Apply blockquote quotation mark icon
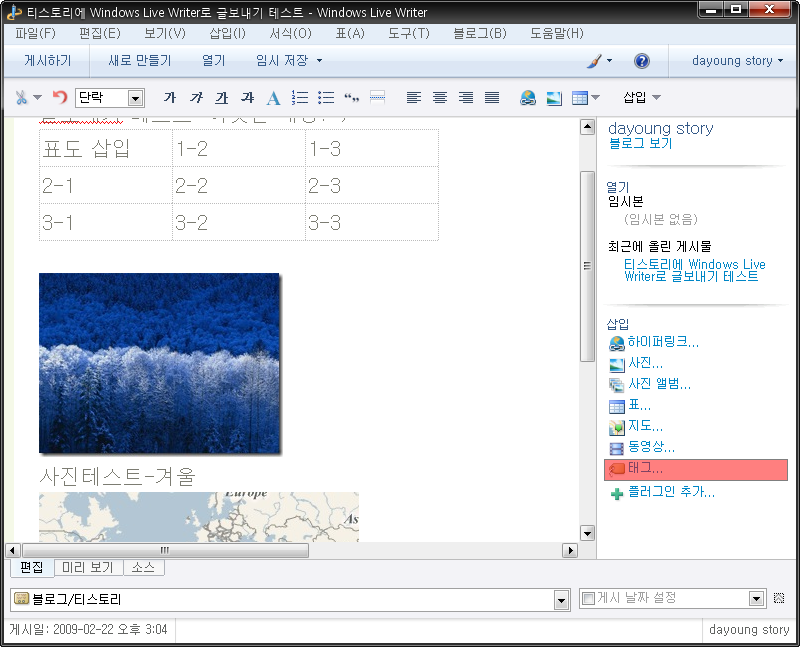 click(x=352, y=97)
